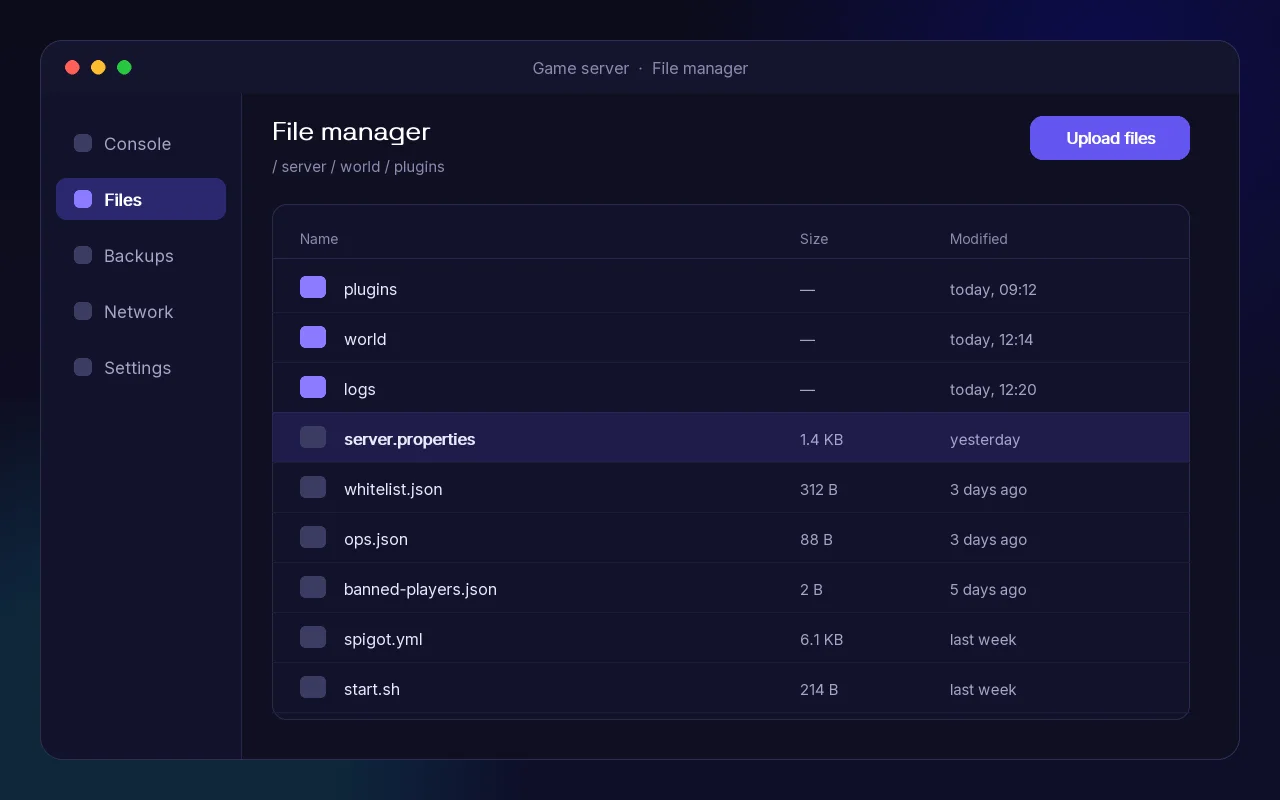Click the today, 12:20 modified time
Screen dimensions: 1280x800
pos(993,389)
